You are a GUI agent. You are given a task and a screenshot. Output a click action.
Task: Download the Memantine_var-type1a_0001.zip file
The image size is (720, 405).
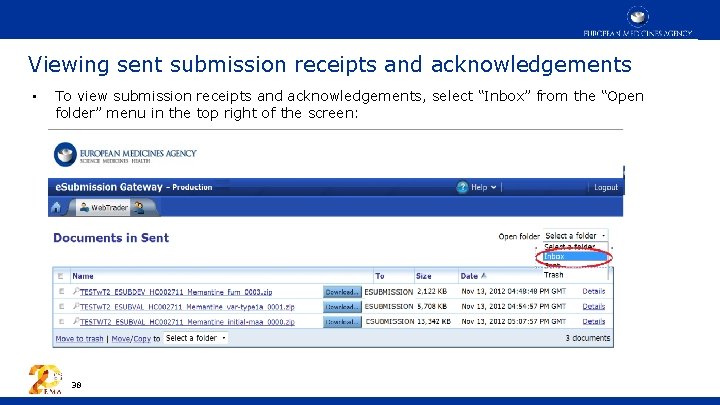coord(342,307)
